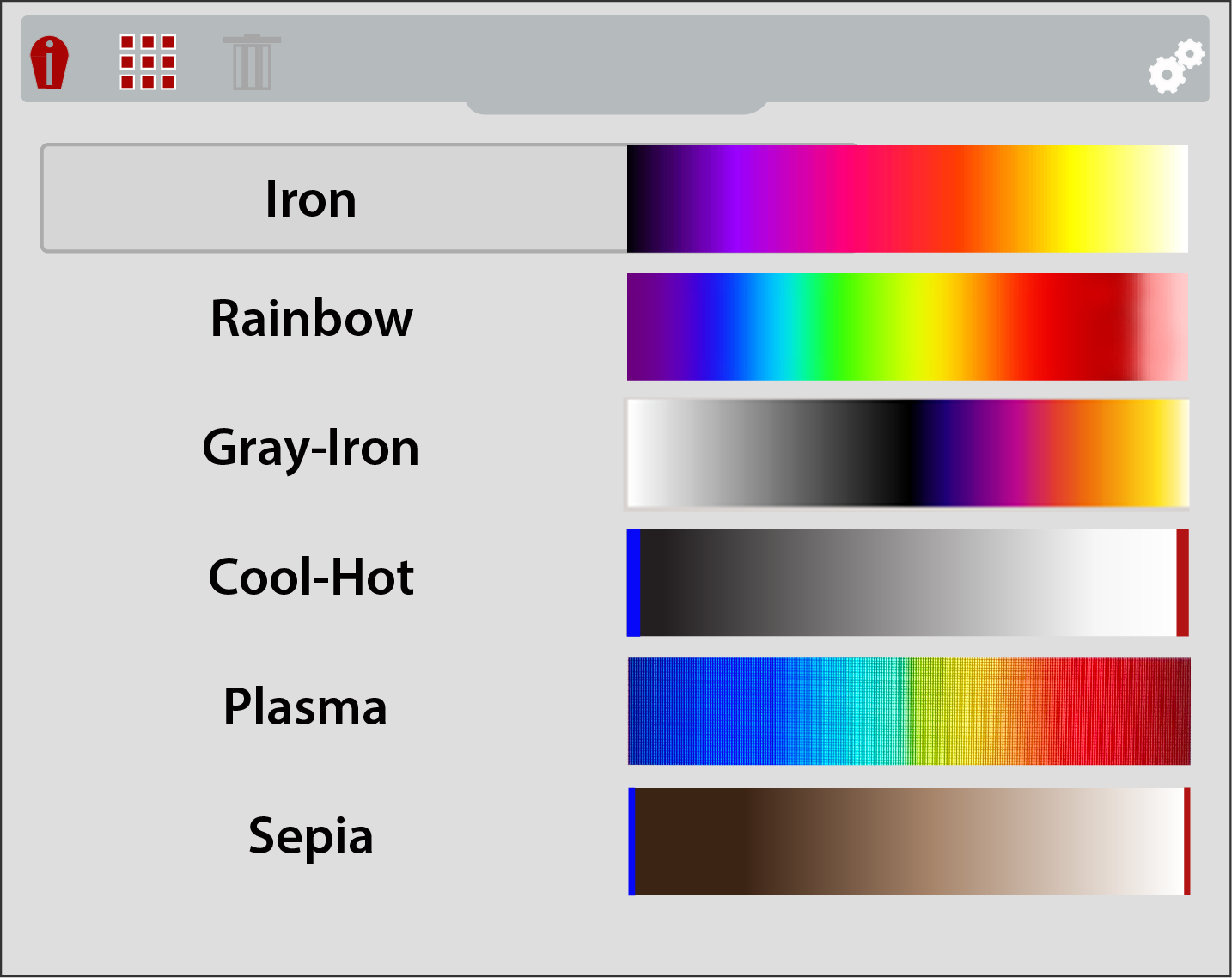
Task: Click the grayed-out delete icon
Action: pyautogui.click(x=250, y=62)
